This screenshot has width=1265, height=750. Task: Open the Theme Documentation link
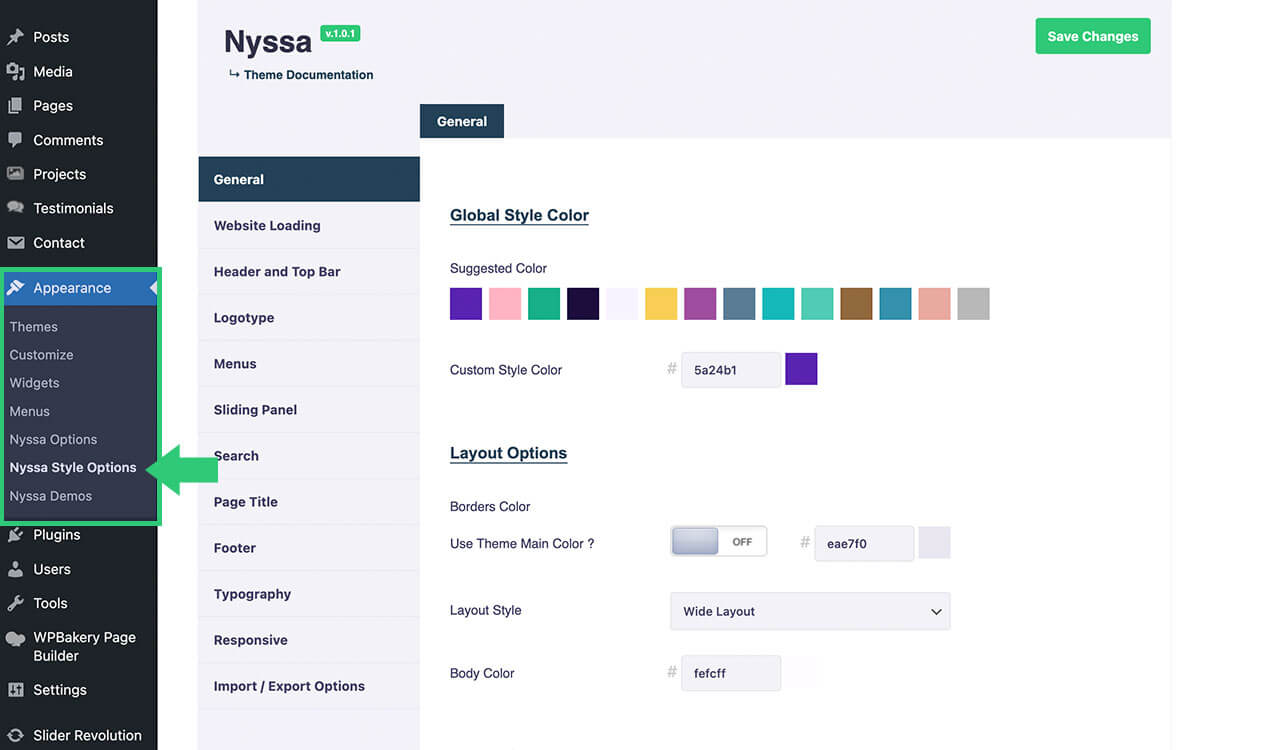coord(308,75)
